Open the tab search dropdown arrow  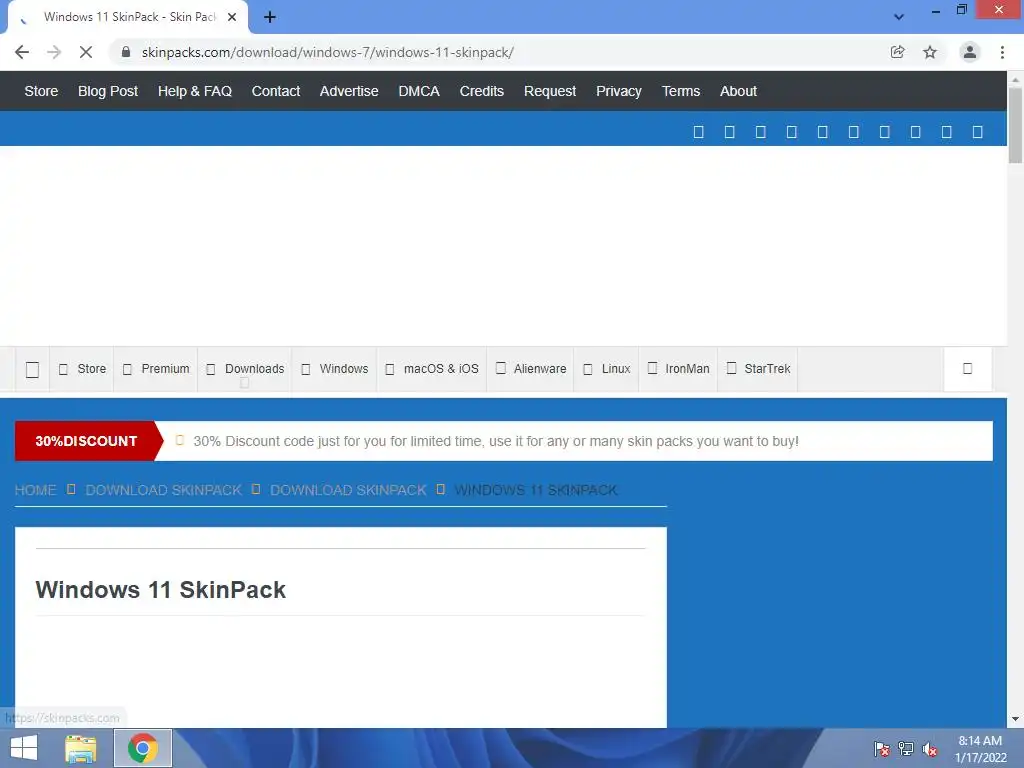pyautogui.click(x=899, y=17)
